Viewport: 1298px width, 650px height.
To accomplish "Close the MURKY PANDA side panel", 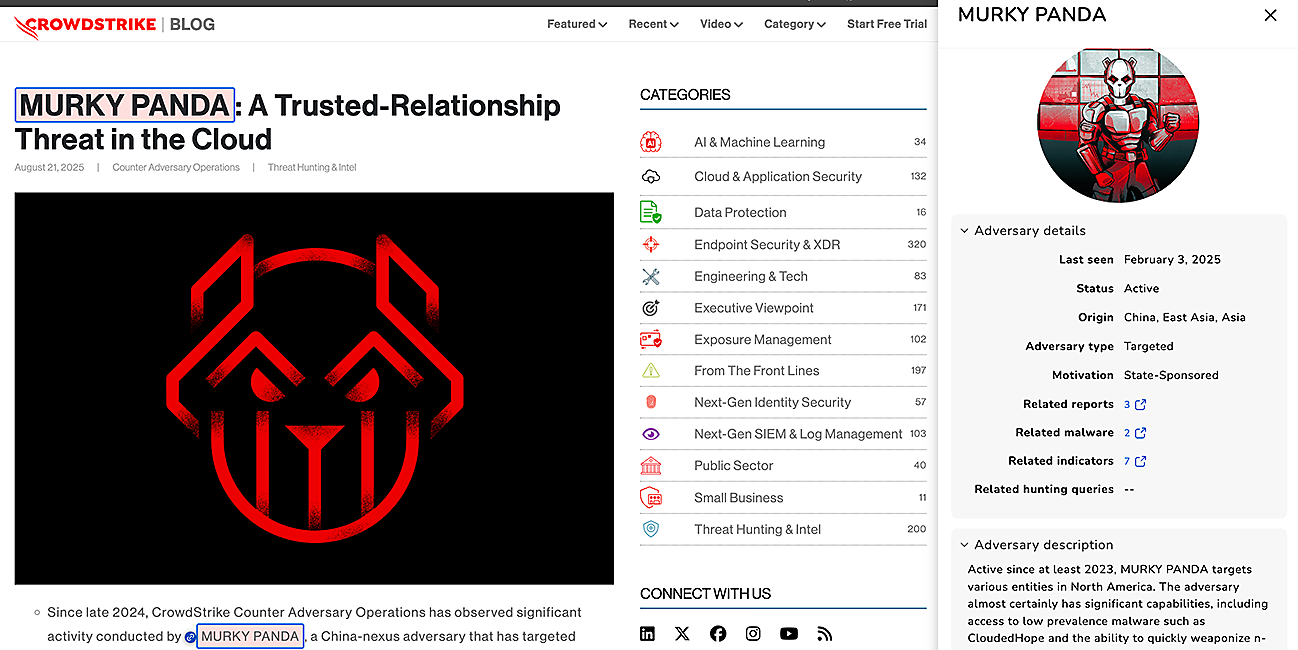I will point(1270,15).
